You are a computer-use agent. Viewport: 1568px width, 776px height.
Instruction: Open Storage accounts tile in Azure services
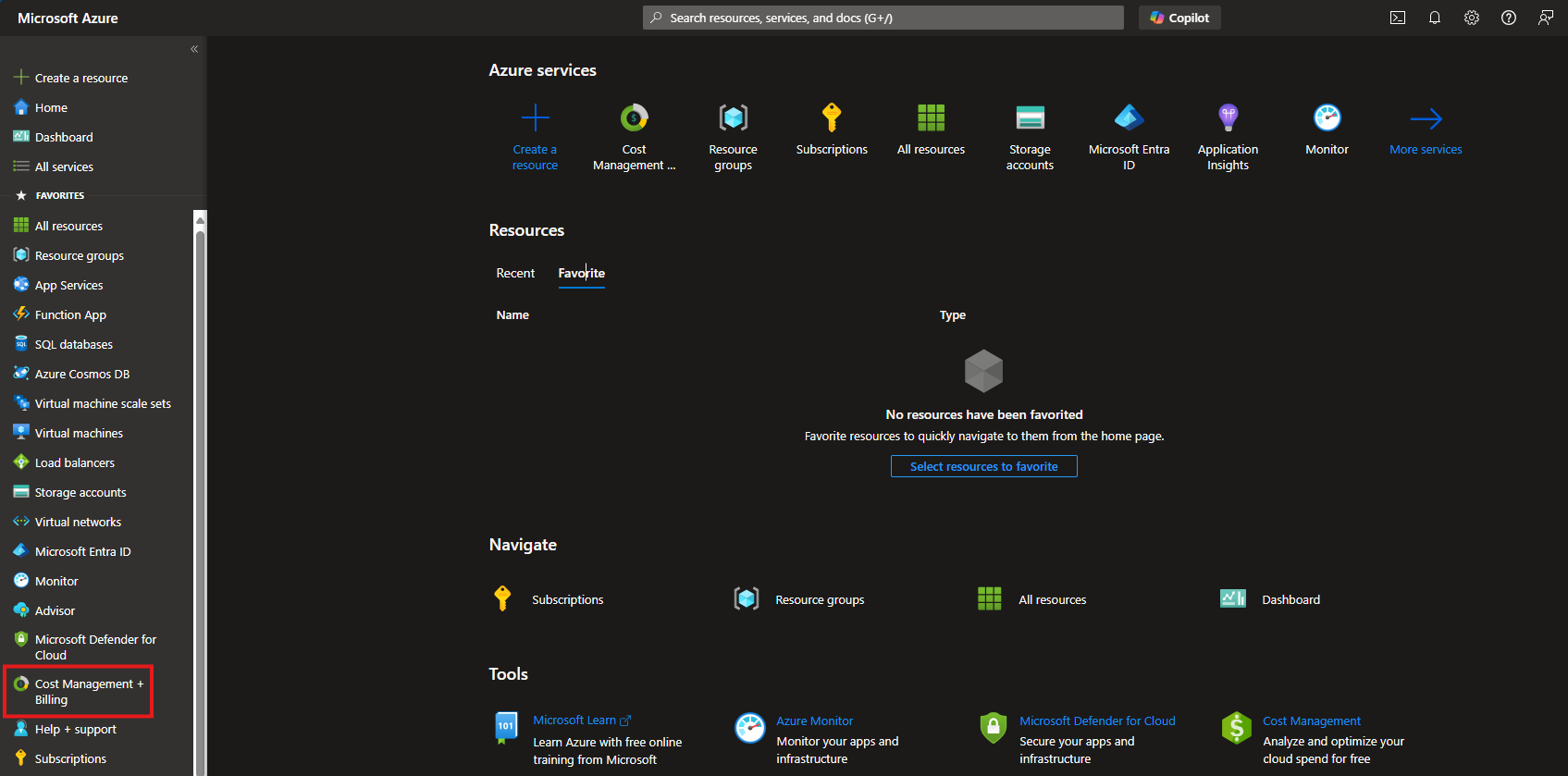tap(1030, 138)
